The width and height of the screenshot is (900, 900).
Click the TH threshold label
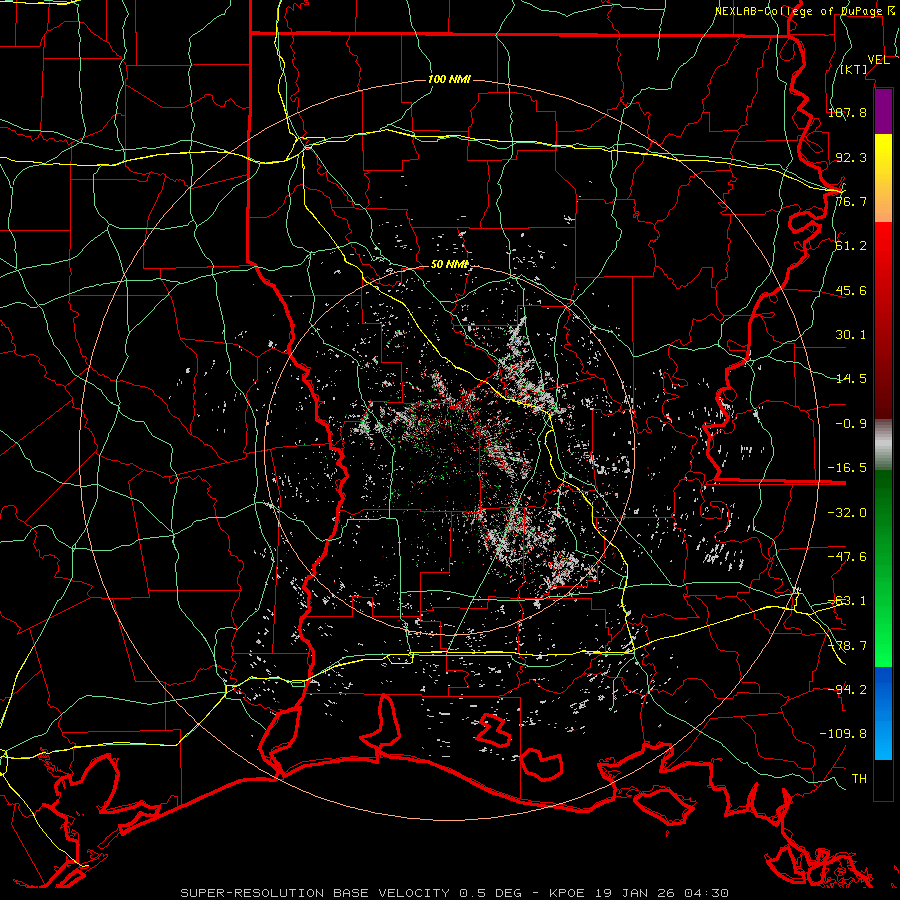pos(859,779)
